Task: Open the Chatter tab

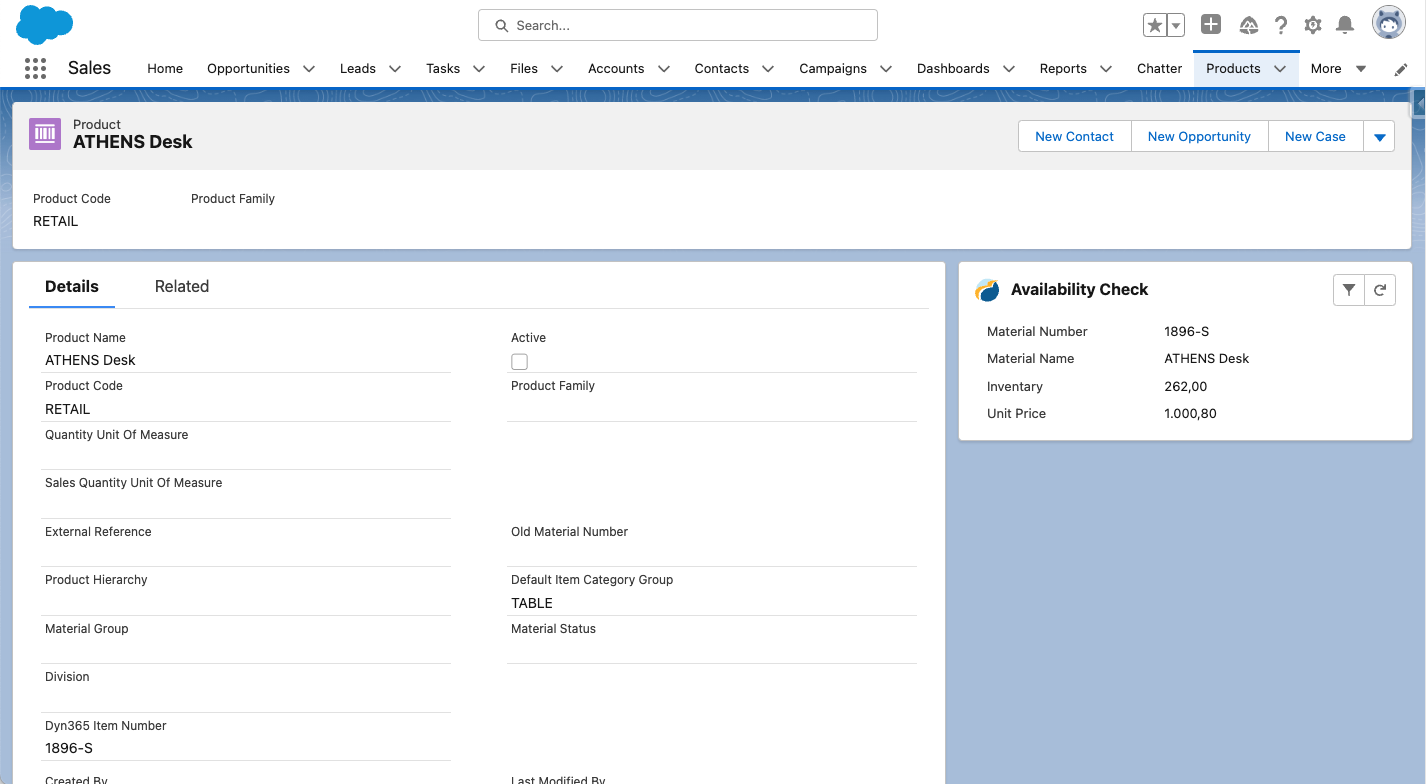Action: pyautogui.click(x=1159, y=69)
